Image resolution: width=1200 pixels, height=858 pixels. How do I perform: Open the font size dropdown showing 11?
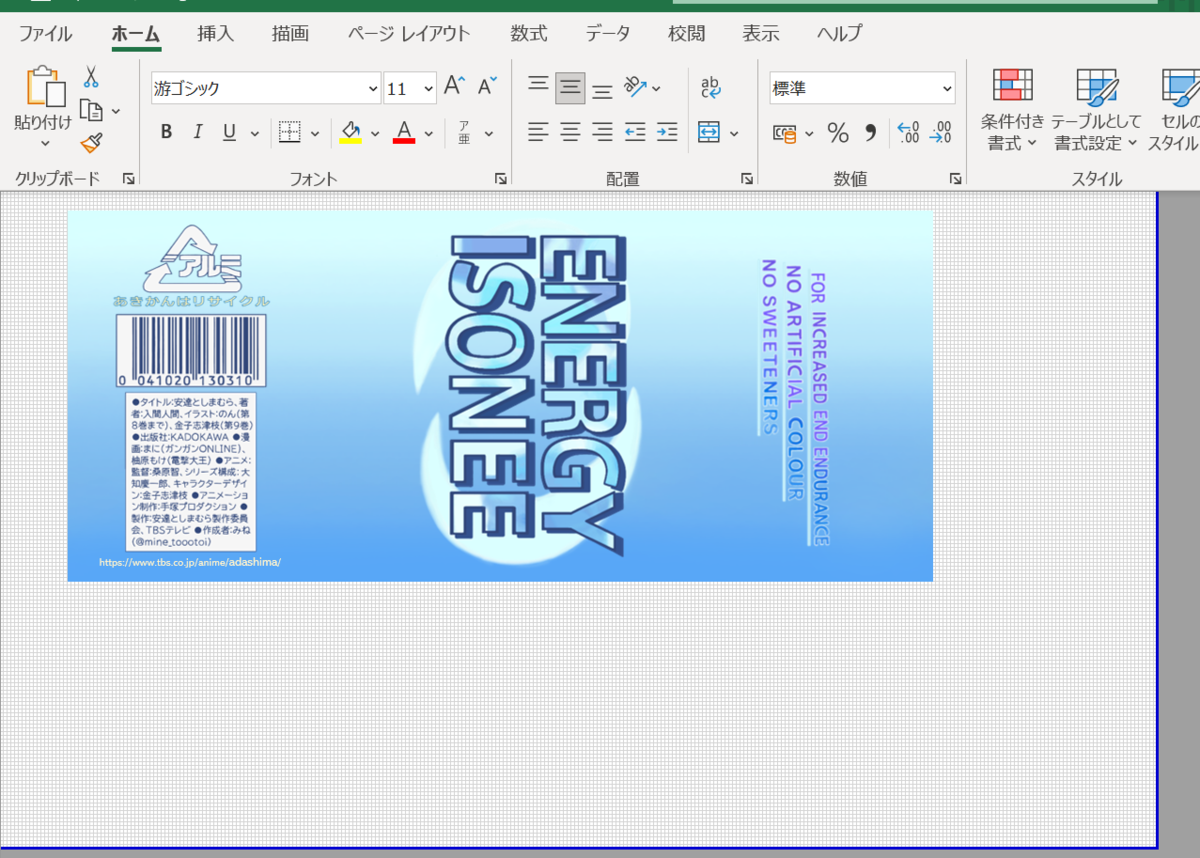(429, 88)
